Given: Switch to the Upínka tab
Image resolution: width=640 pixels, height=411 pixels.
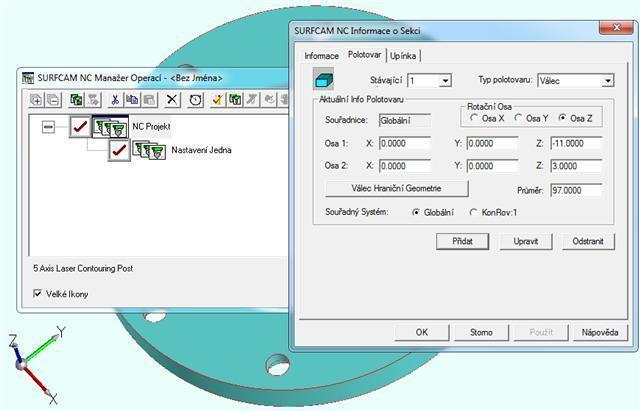Looking at the screenshot, I should [403, 56].
